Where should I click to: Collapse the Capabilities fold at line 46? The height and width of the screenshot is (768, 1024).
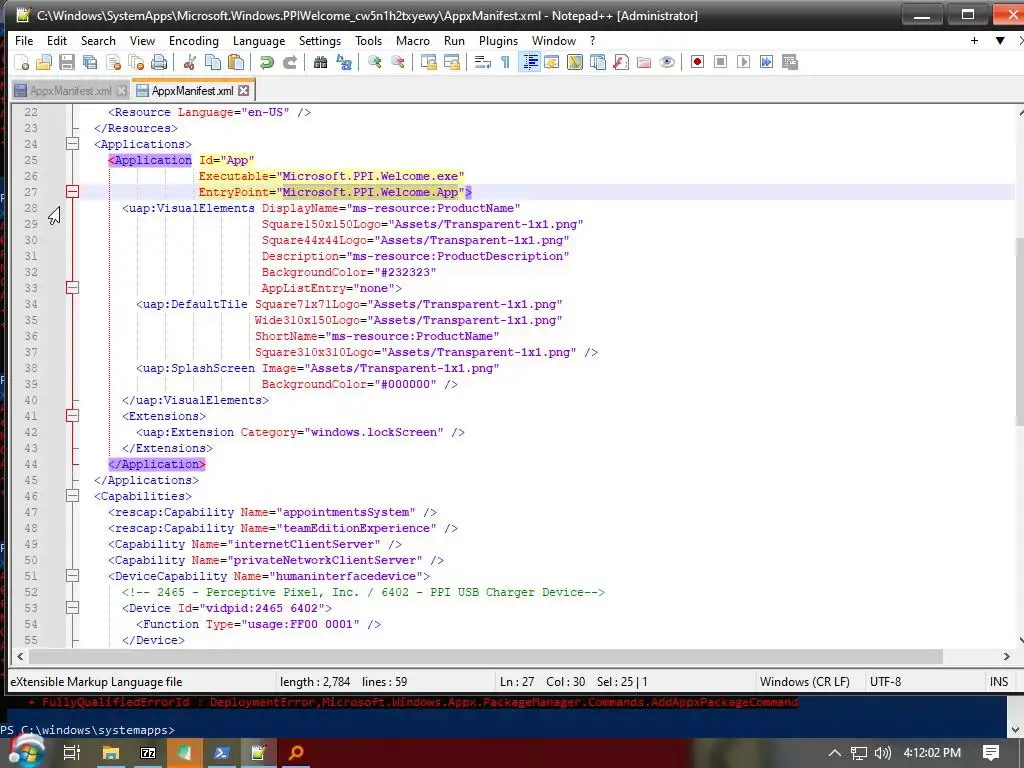tap(72, 496)
